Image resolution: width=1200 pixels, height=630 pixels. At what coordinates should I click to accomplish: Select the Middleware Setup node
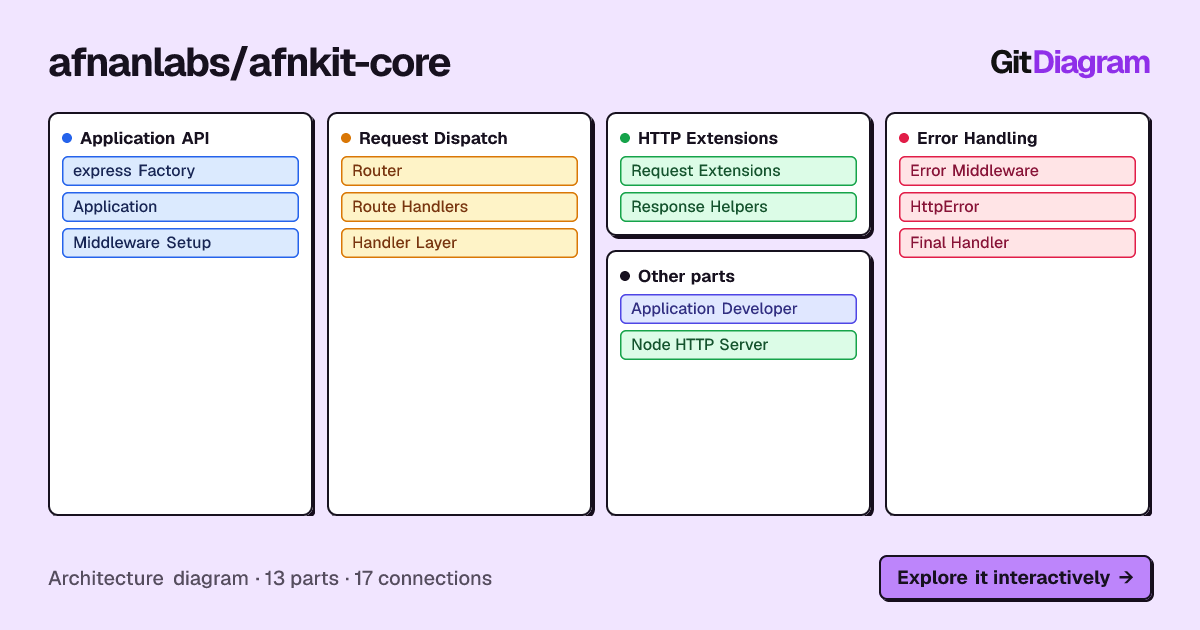[180, 243]
